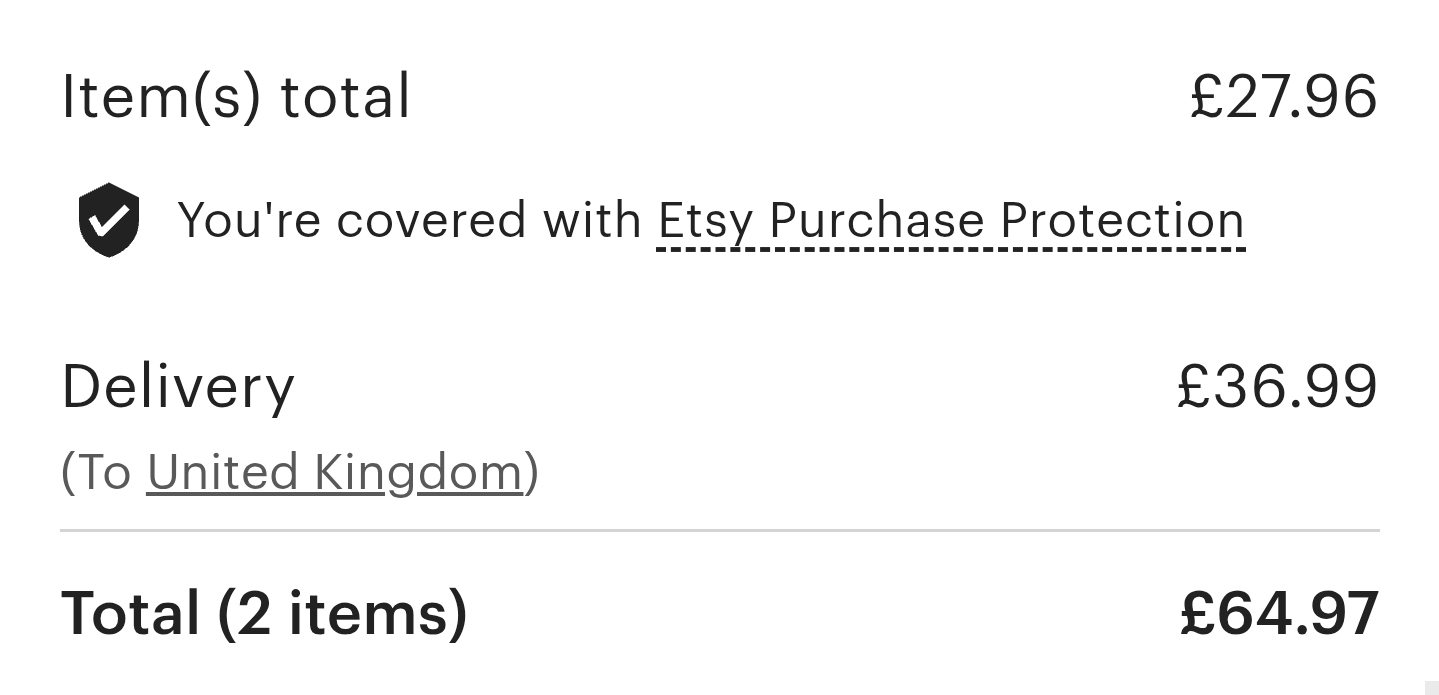Viewport: 1439px width, 695px height.
Task: Click the "You're covered with" text
Action: (x=409, y=221)
